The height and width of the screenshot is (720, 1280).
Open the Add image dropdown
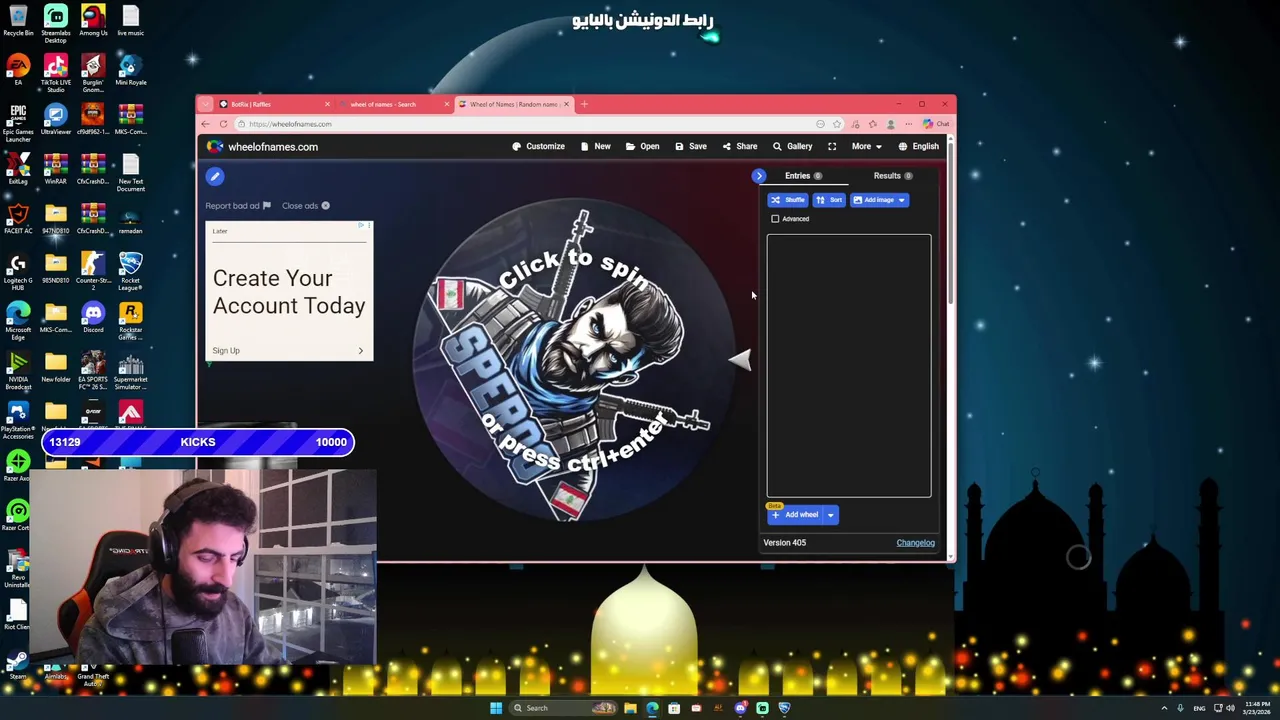[879, 200]
